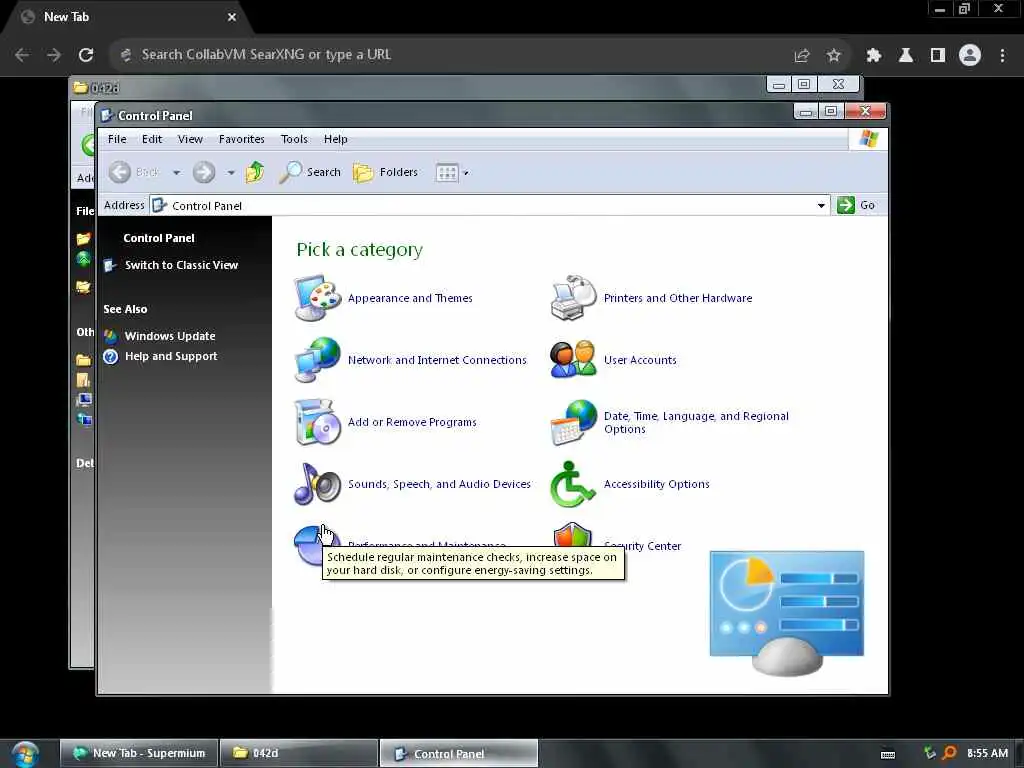The height and width of the screenshot is (768, 1024).
Task: Click the Forward arrow in Control Panel toolbar
Action: pyautogui.click(x=204, y=172)
